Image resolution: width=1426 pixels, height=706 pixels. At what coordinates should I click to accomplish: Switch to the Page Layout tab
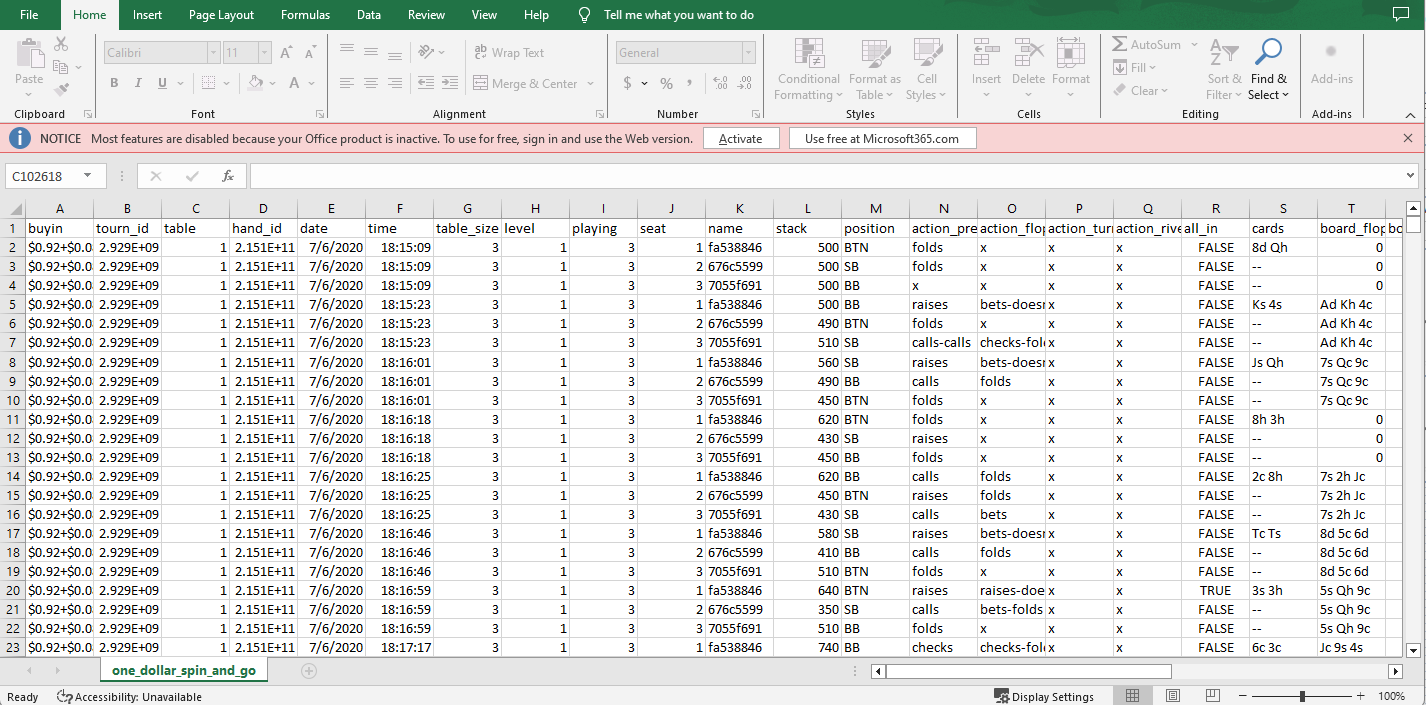(x=221, y=15)
